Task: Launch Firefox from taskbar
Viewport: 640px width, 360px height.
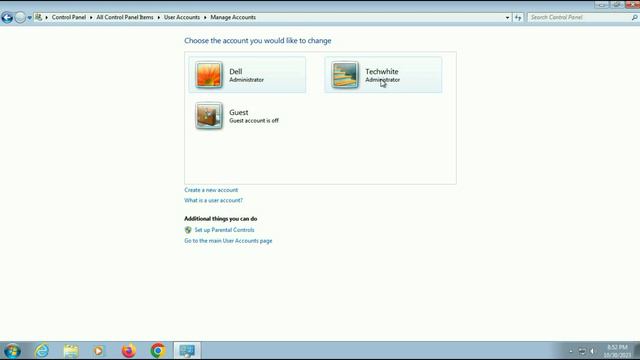Action: pos(129,351)
